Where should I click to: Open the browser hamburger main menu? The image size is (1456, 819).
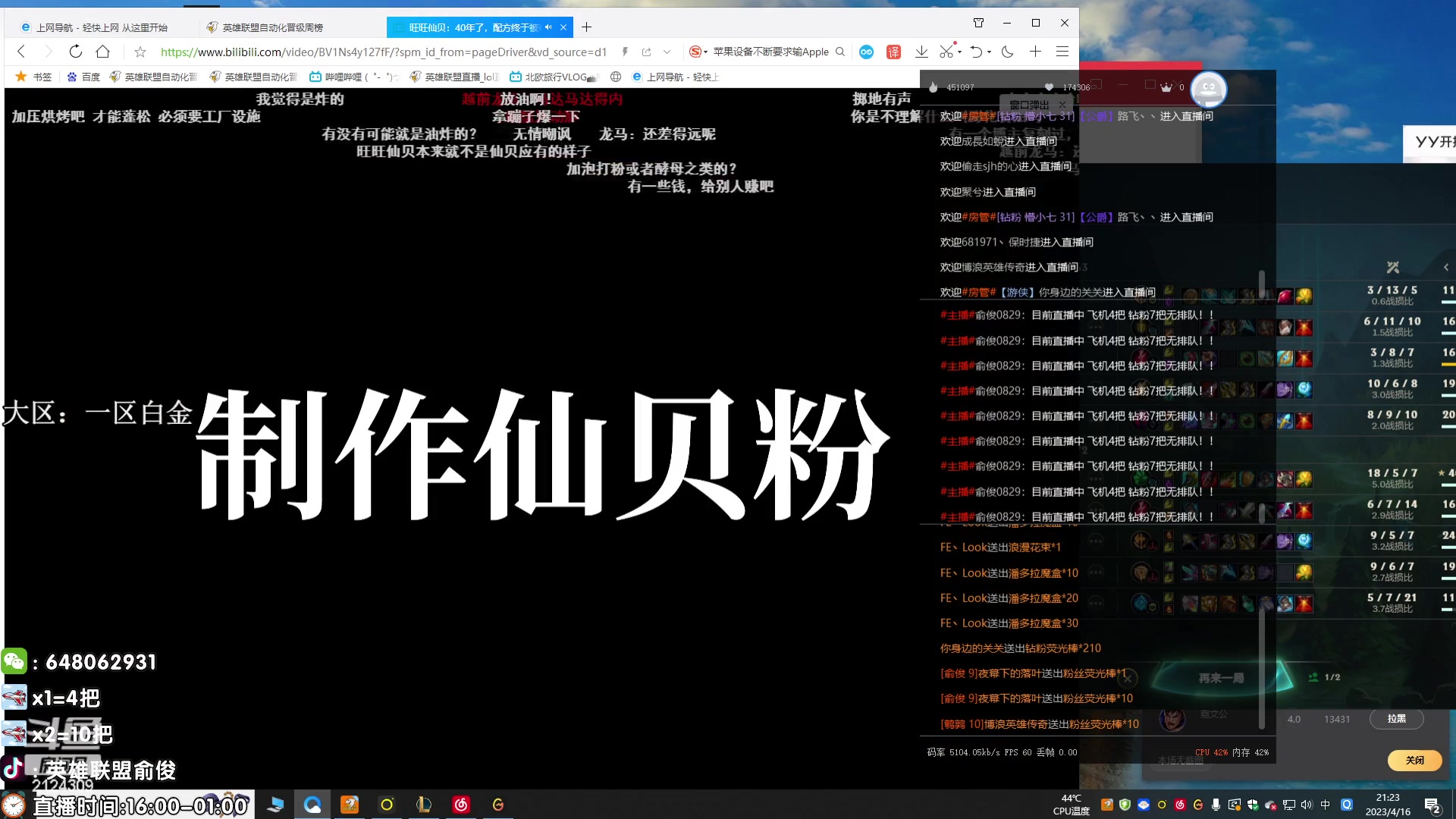coord(1062,52)
